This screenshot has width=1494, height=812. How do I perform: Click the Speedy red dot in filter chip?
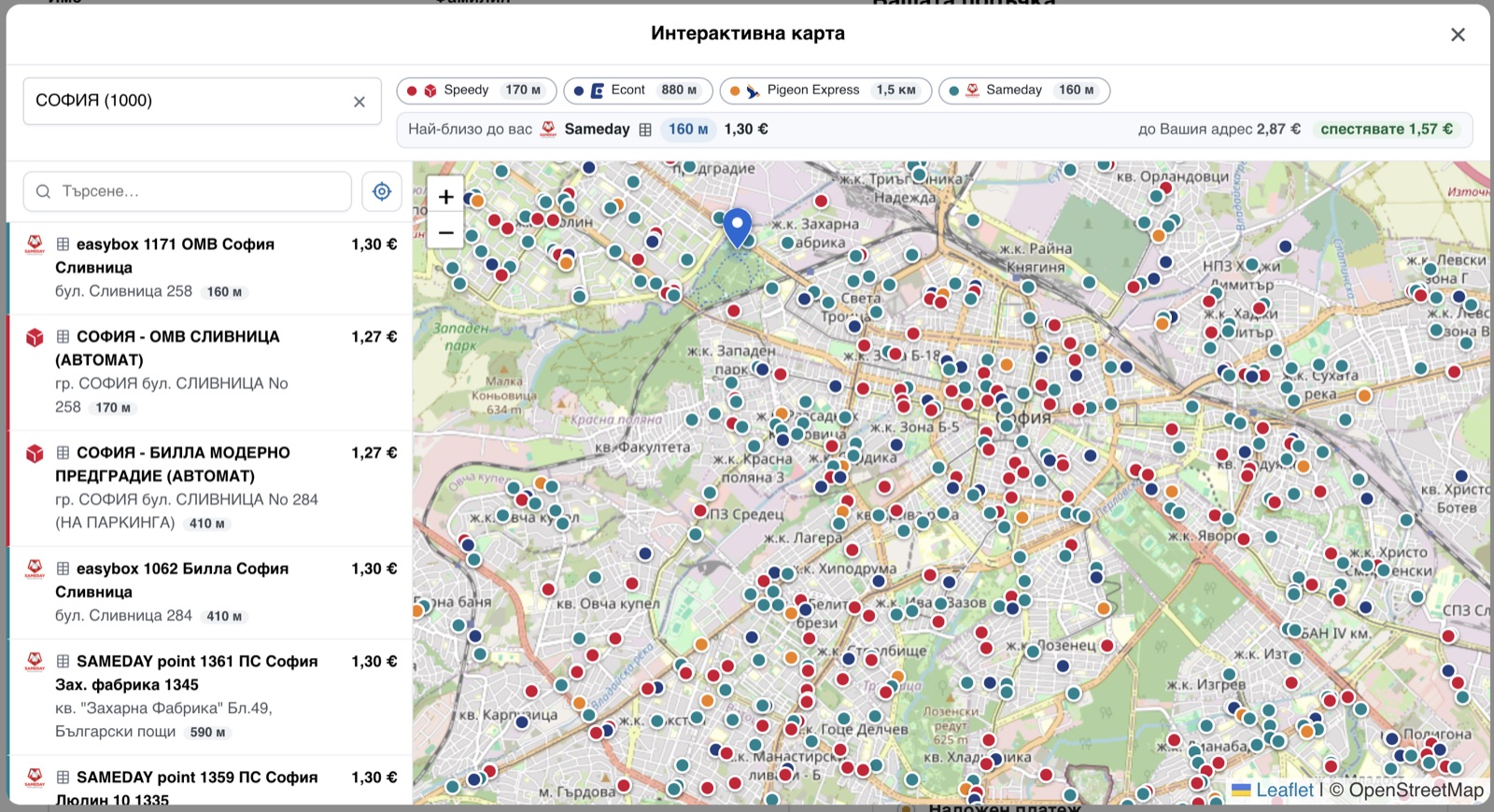point(412,91)
